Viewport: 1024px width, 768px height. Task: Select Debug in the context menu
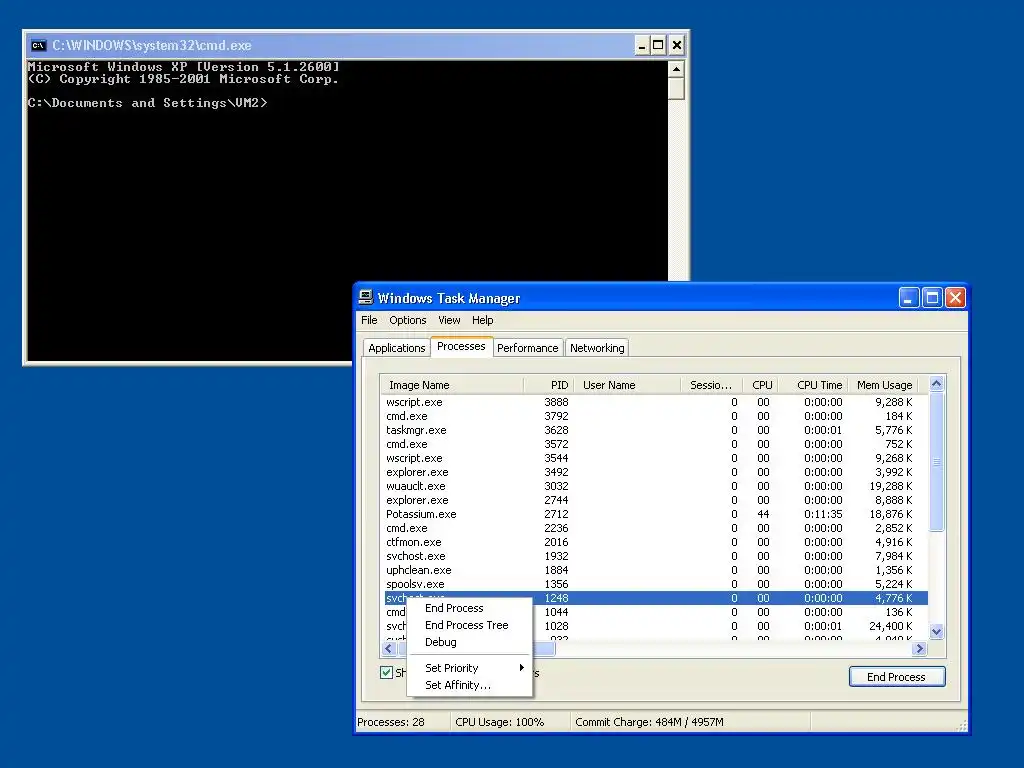point(469,642)
